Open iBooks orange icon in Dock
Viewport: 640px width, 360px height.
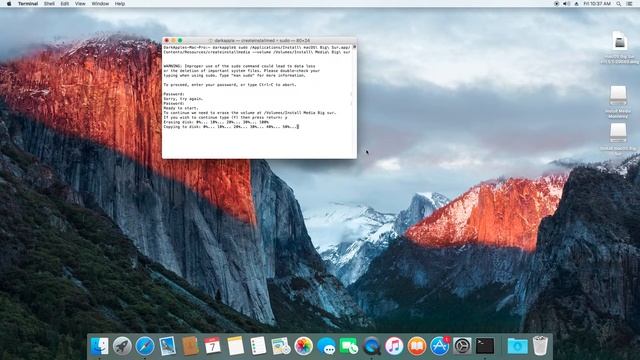click(417, 346)
